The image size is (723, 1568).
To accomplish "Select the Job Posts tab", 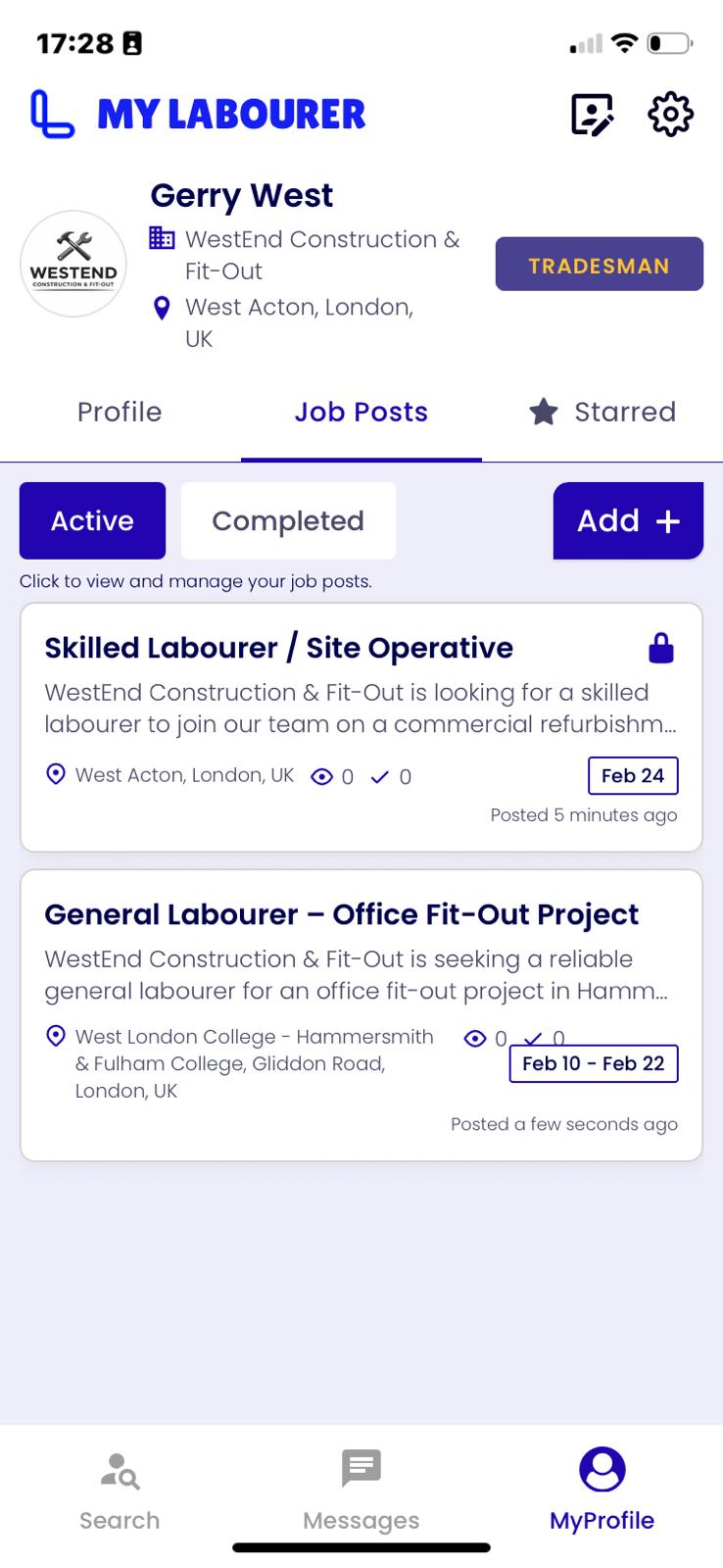I will (x=361, y=412).
